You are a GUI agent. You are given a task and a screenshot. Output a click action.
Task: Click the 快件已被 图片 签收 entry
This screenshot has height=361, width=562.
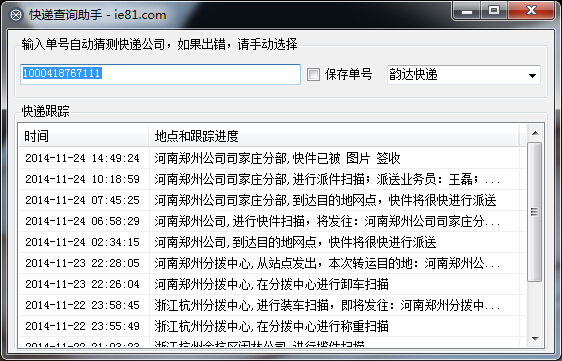click(x=277, y=158)
